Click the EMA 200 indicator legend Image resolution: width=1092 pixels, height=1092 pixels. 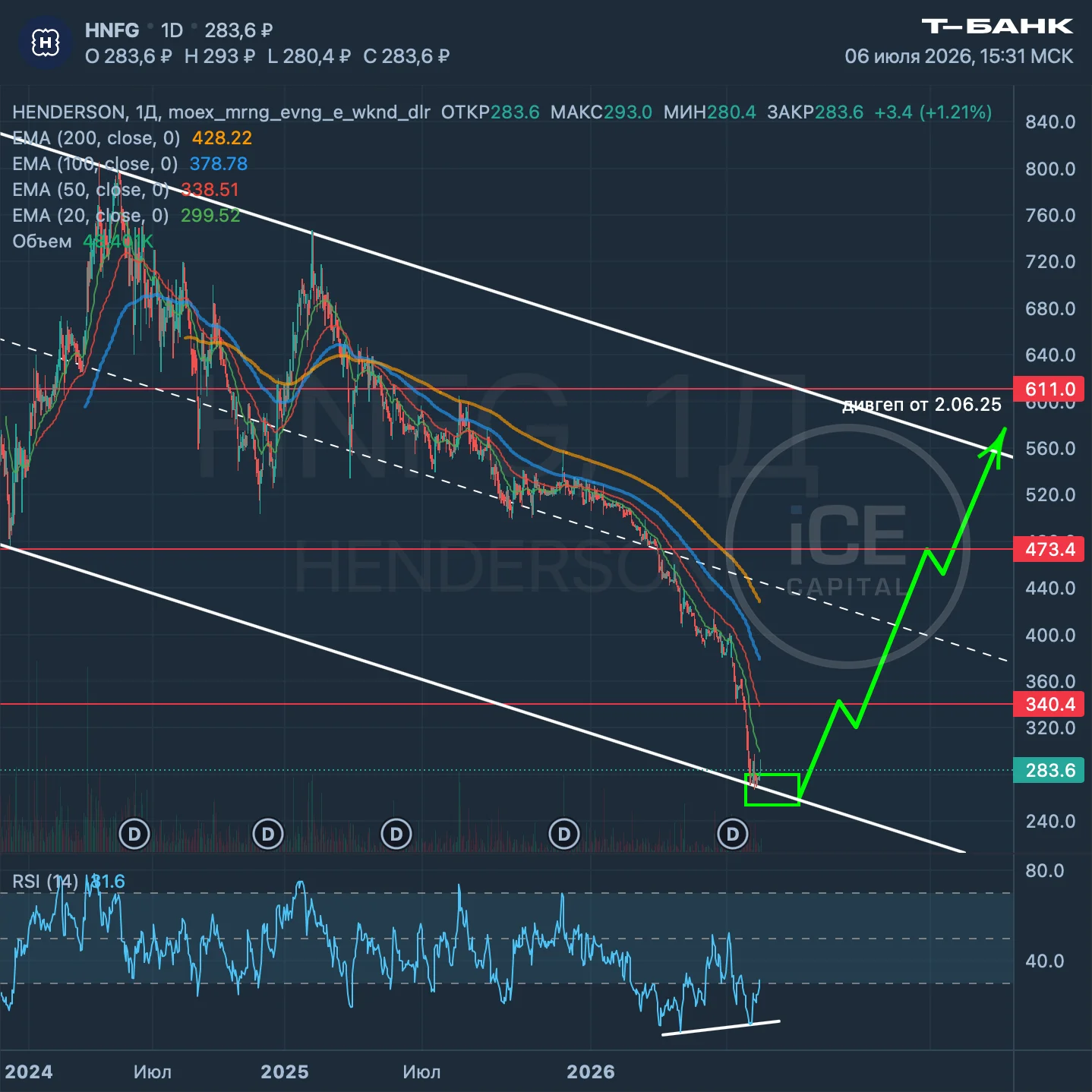[132, 138]
